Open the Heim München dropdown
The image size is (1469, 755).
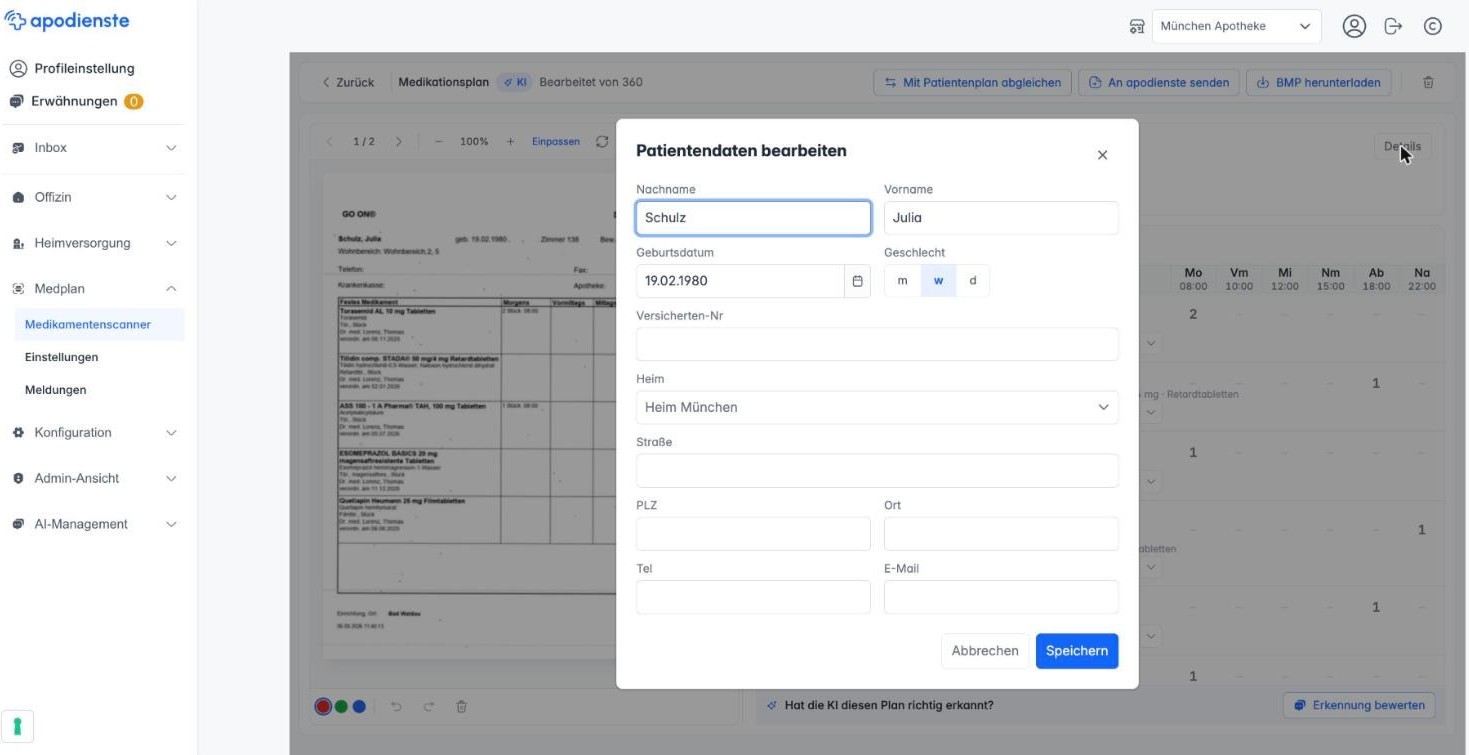tap(877, 407)
